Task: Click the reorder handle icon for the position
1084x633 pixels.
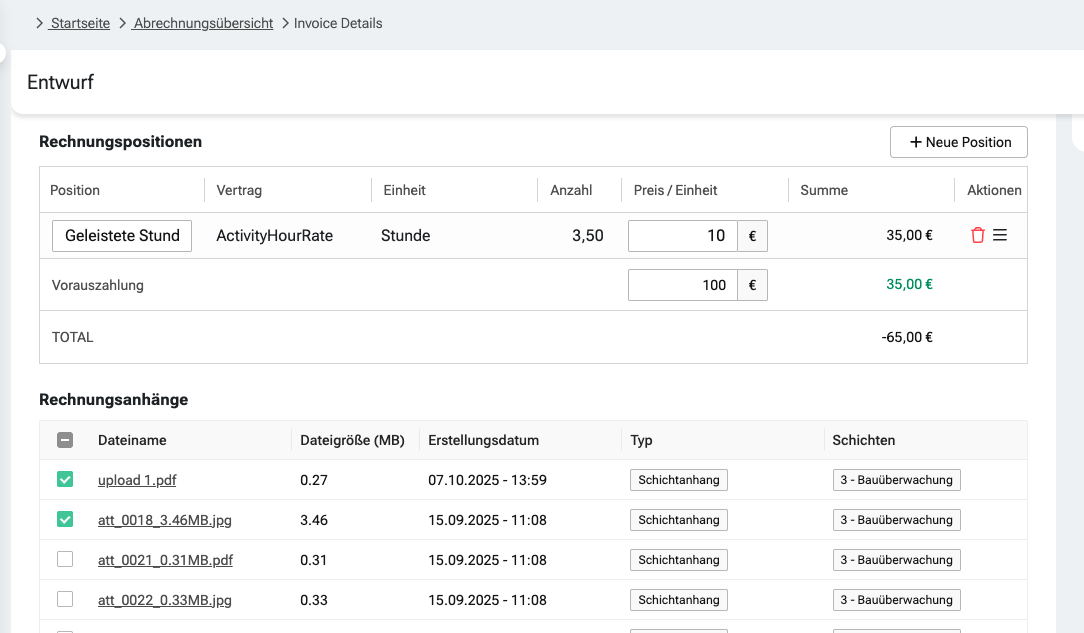Action: (x=1000, y=236)
